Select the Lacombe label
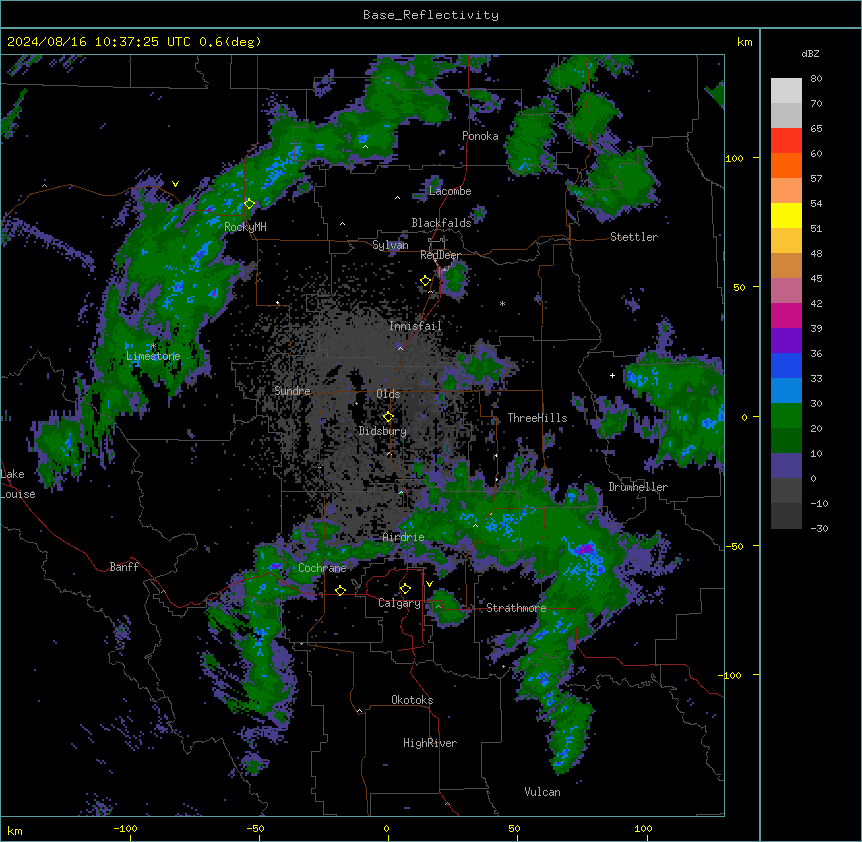The image size is (862, 842). click(x=450, y=191)
